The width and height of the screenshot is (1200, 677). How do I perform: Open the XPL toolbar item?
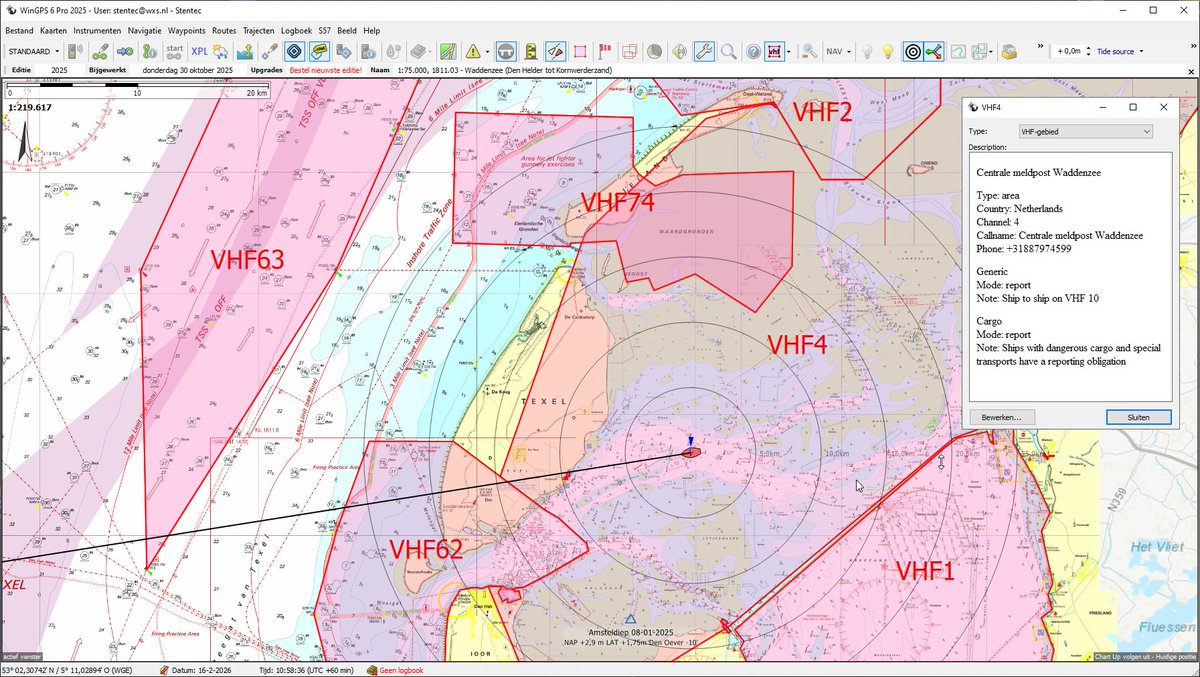(x=200, y=51)
